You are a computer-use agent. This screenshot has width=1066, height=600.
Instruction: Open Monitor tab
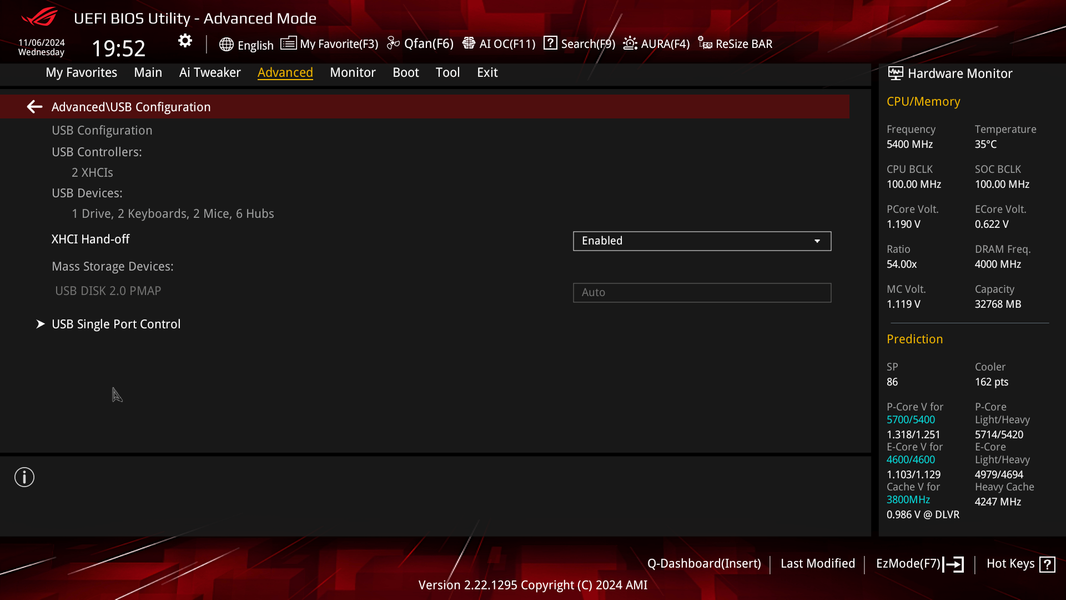point(352,72)
